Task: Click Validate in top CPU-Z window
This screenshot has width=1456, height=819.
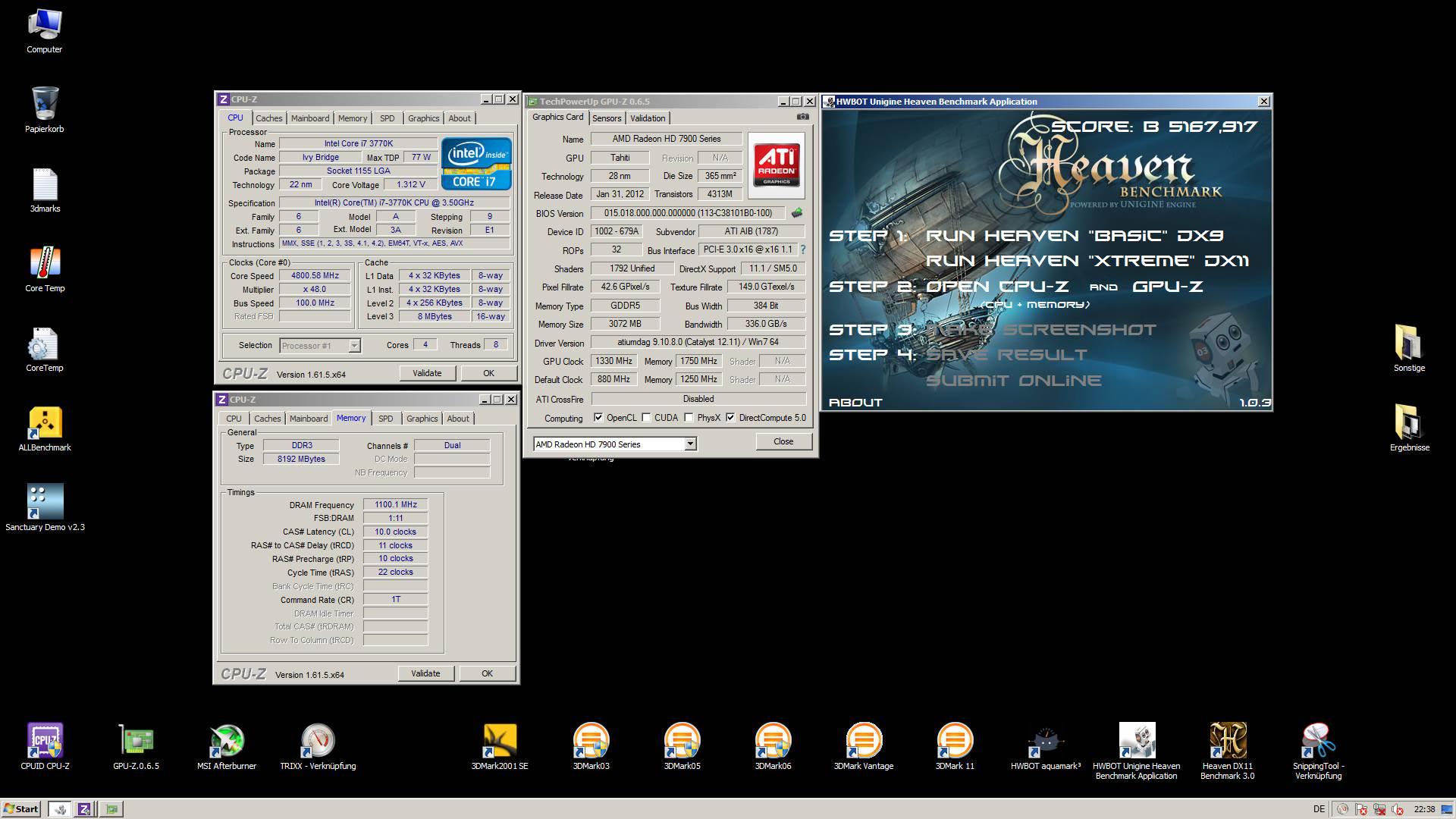Action: pyautogui.click(x=427, y=373)
